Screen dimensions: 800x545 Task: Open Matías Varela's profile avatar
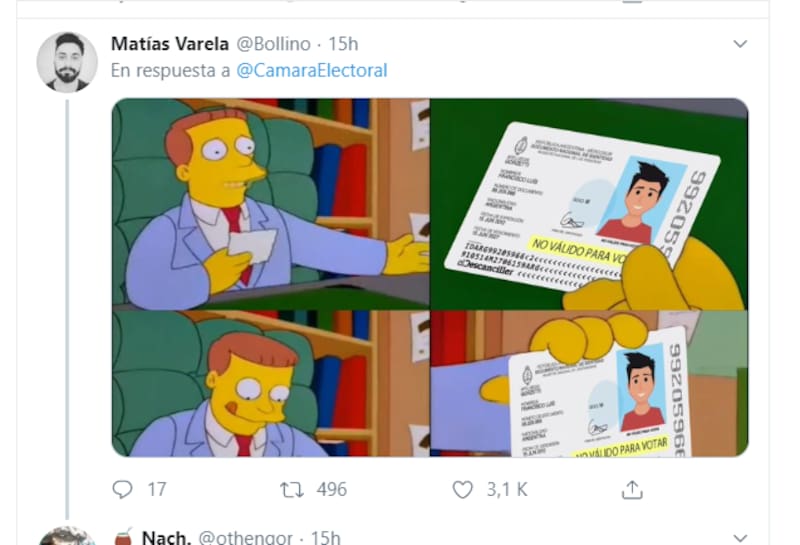point(67,62)
